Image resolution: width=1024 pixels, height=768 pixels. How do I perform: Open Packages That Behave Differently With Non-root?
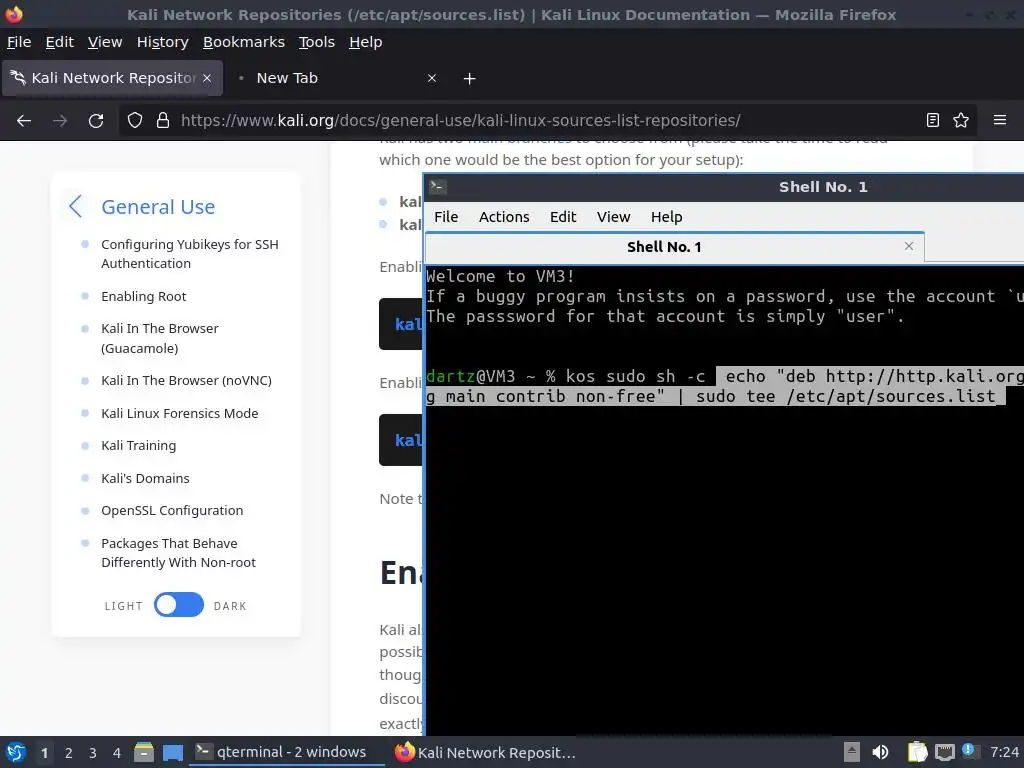(178, 552)
